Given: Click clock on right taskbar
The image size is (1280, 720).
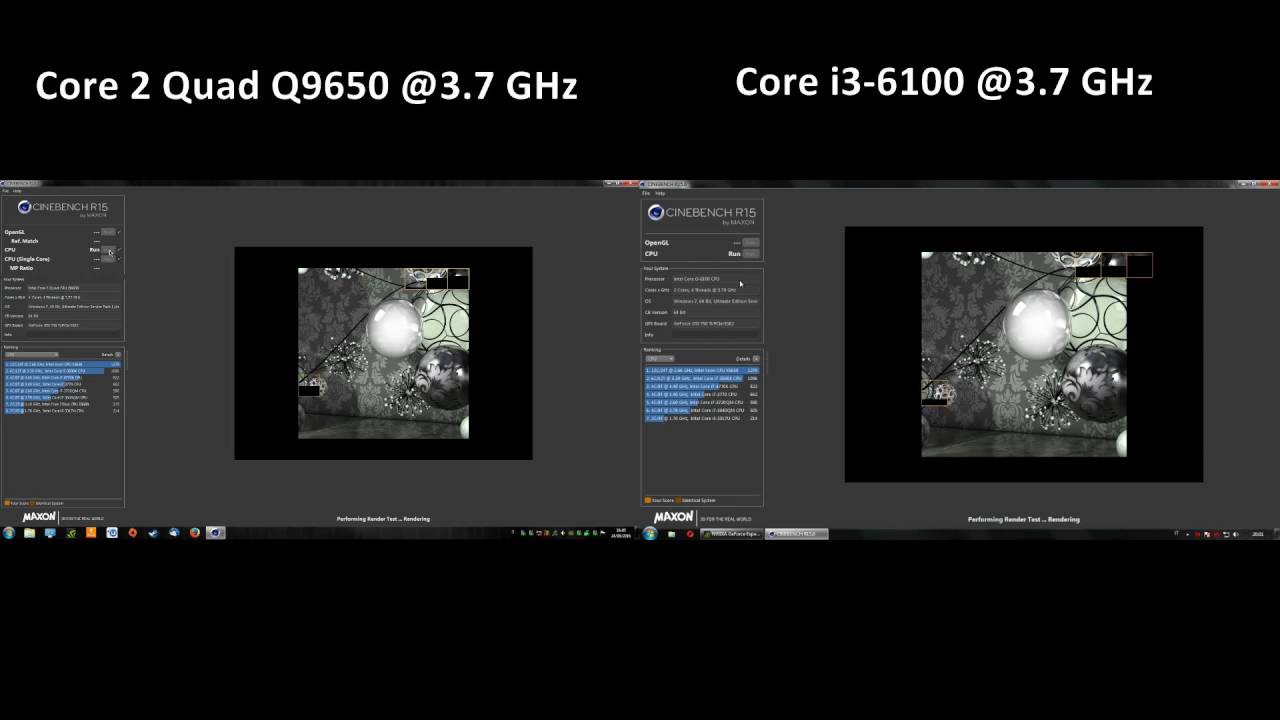Looking at the screenshot, I should point(1258,534).
